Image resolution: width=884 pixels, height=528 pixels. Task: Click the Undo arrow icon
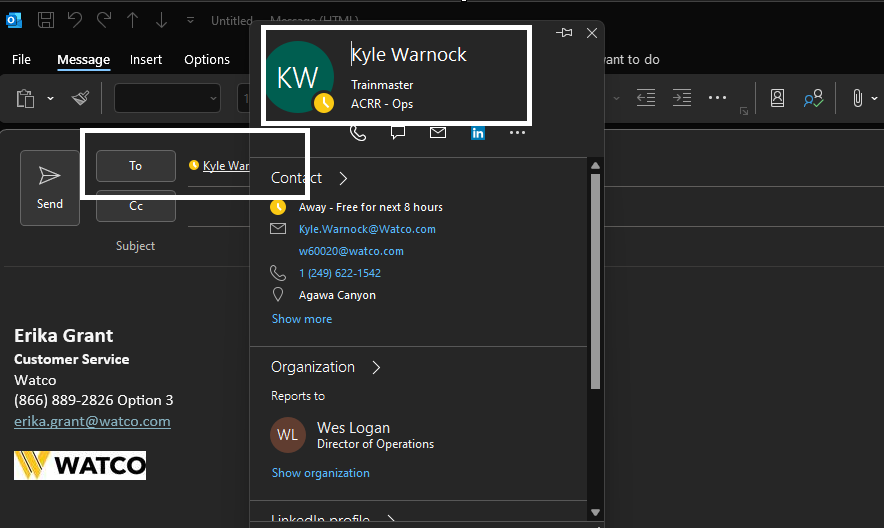(75, 20)
